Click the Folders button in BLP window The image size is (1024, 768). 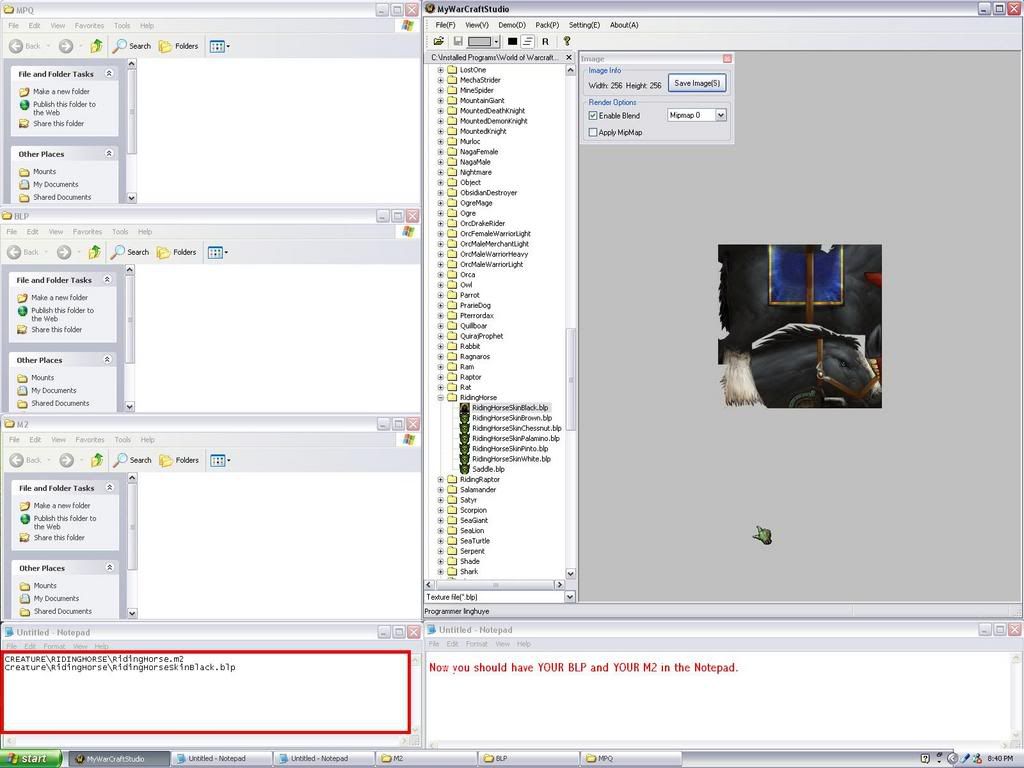pos(177,252)
